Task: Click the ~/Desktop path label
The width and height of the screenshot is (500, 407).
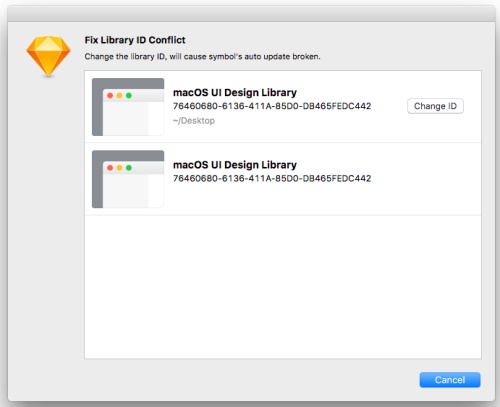Action: point(194,121)
